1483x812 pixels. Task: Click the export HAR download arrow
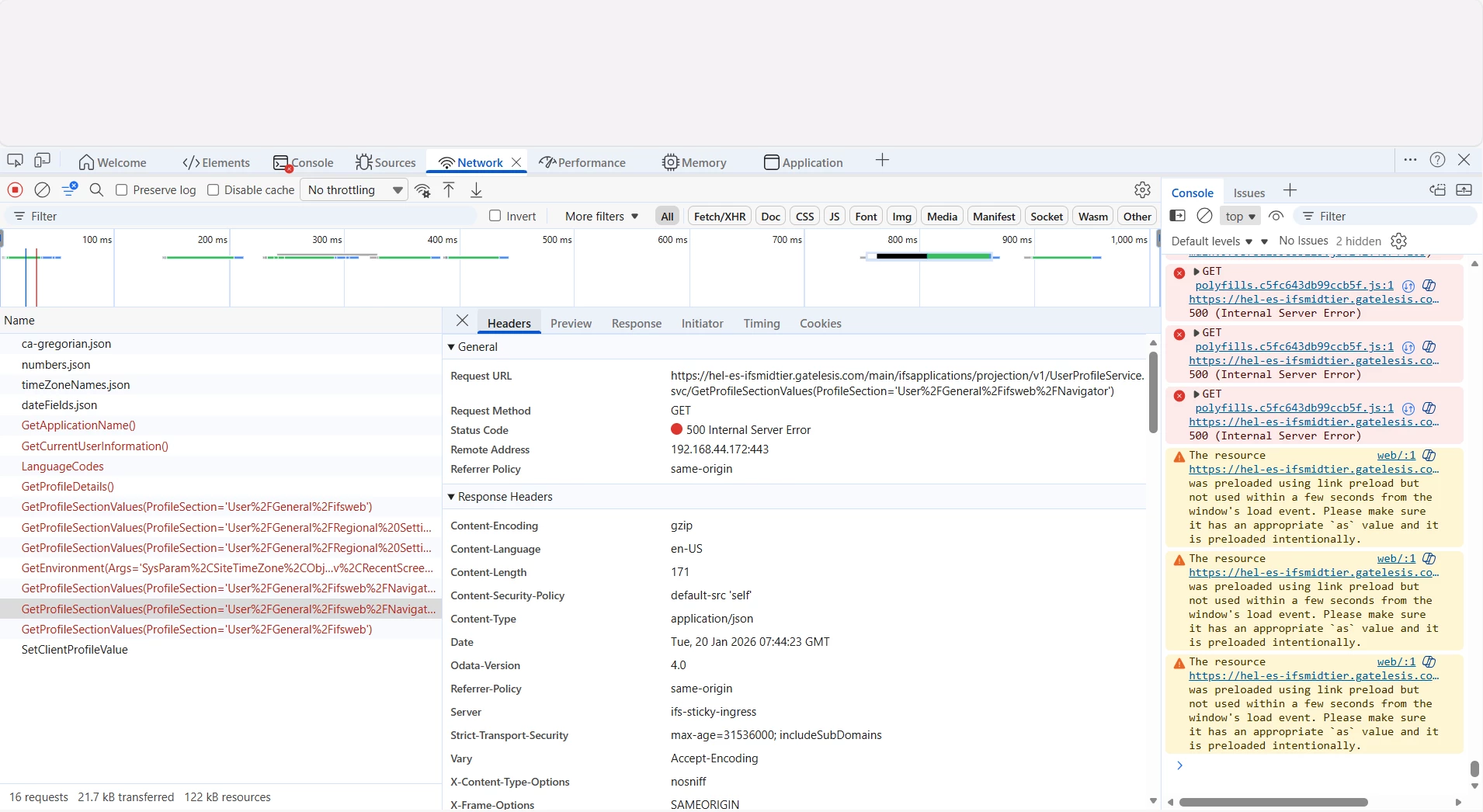(x=477, y=190)
